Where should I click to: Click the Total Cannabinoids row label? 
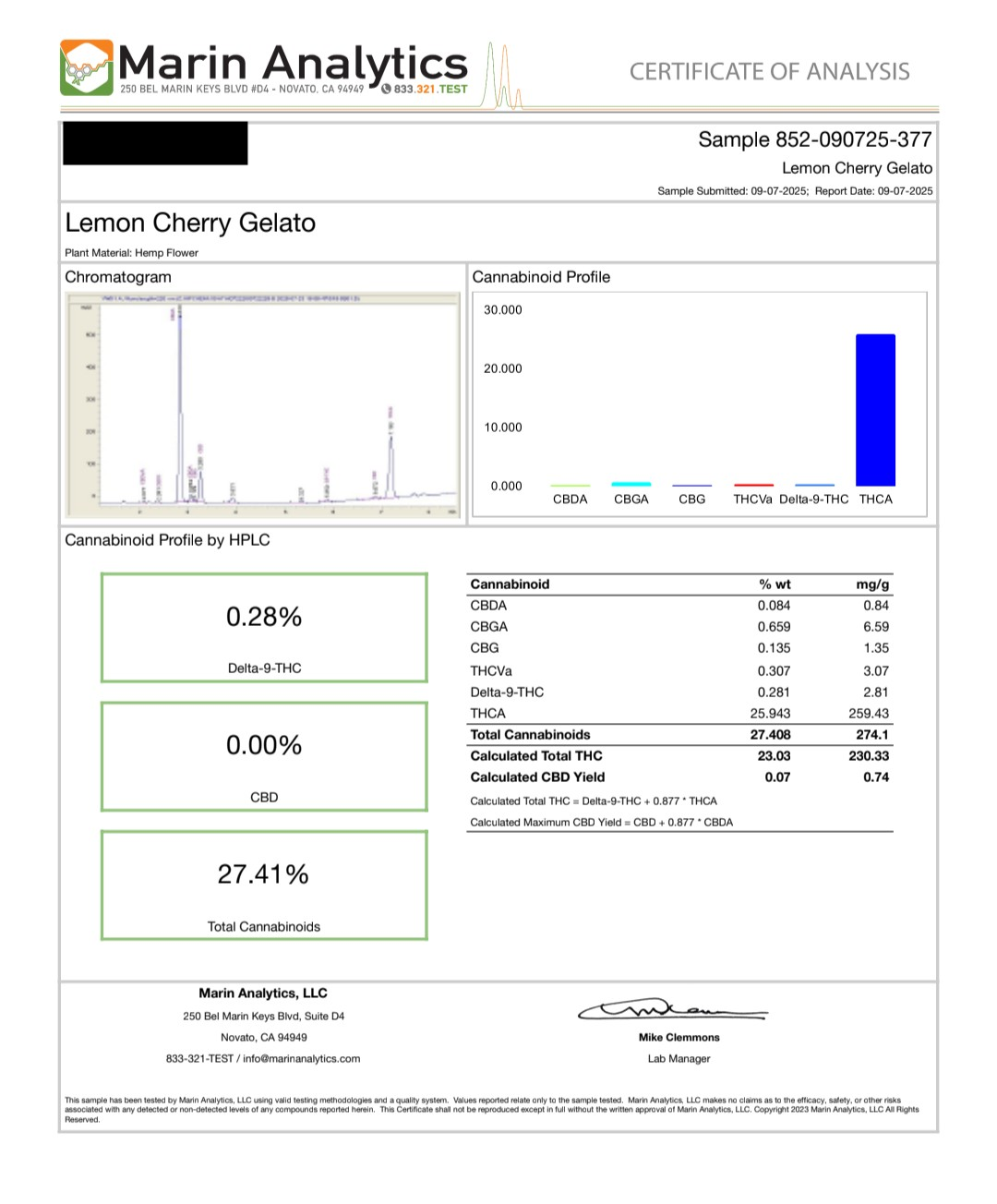[x=530, y=735]
